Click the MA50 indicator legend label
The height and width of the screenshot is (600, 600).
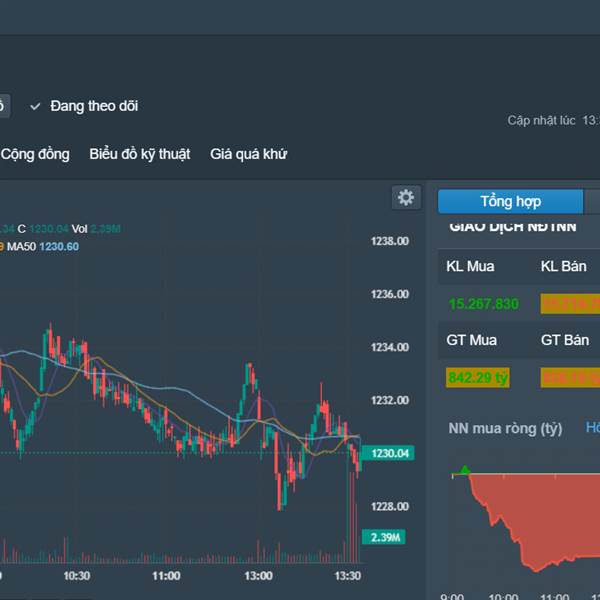tap(22, 246)
